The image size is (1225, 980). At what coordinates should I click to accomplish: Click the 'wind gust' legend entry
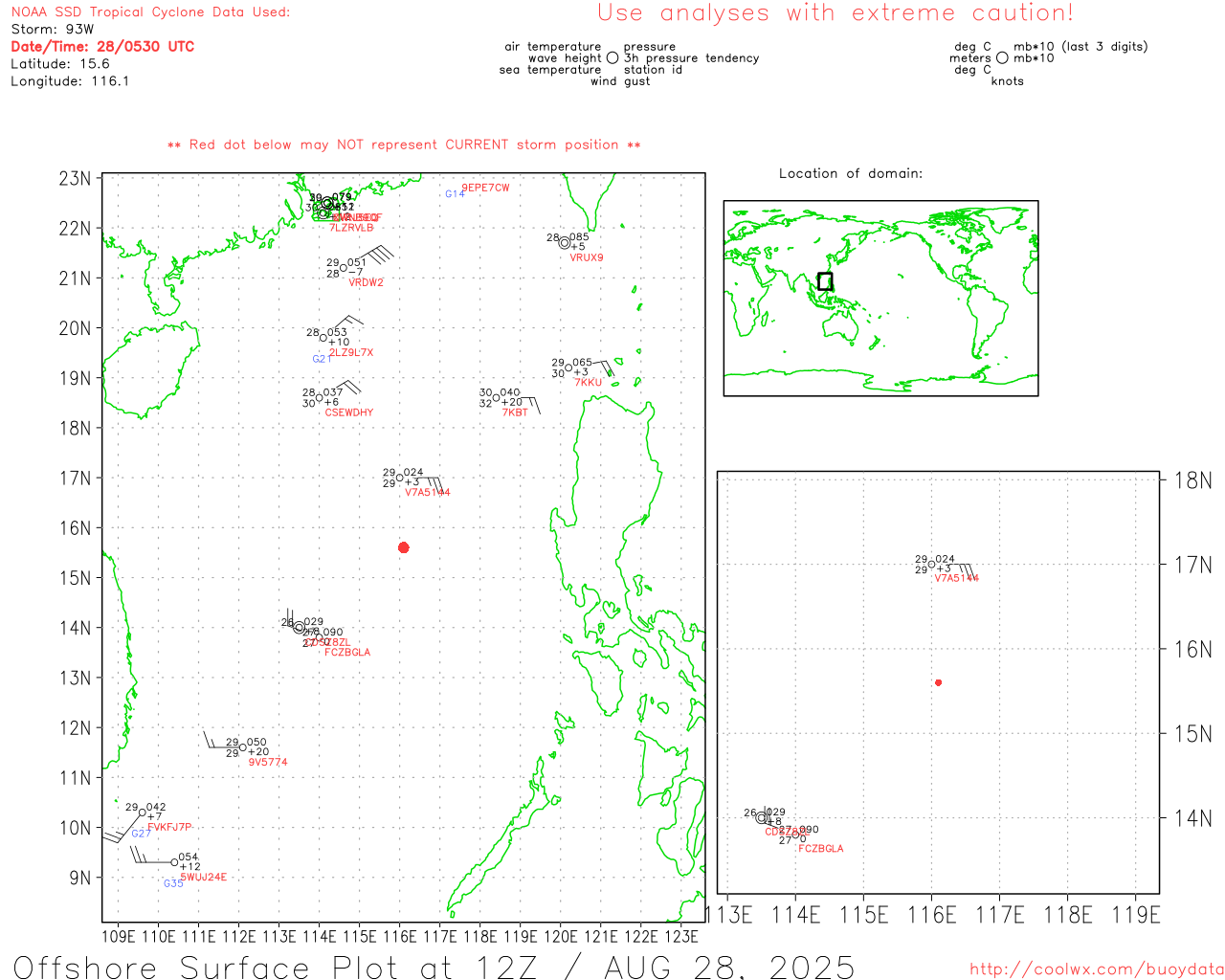620,81
